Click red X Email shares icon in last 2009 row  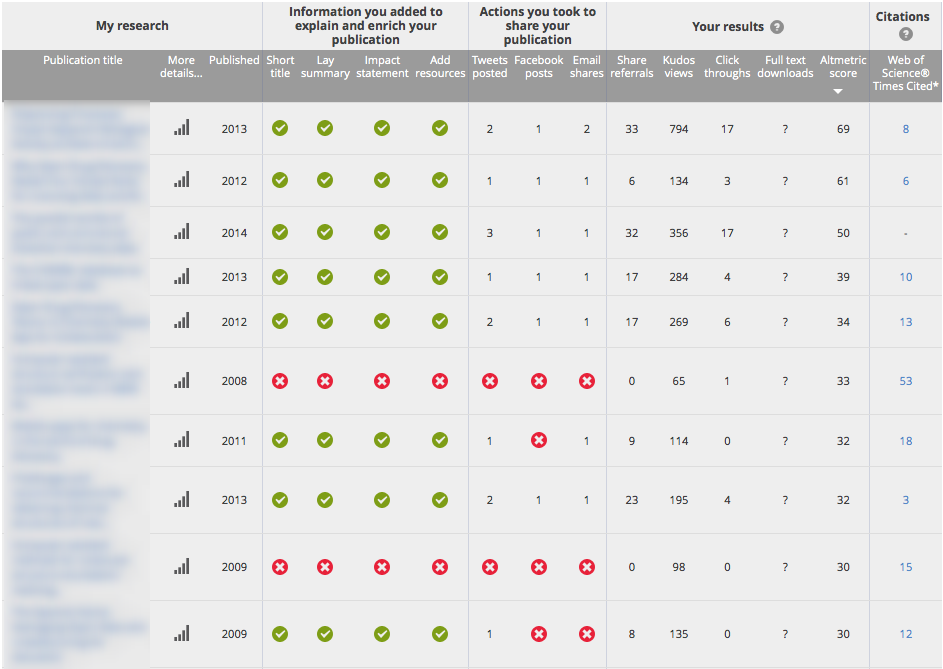pos(586,633)
